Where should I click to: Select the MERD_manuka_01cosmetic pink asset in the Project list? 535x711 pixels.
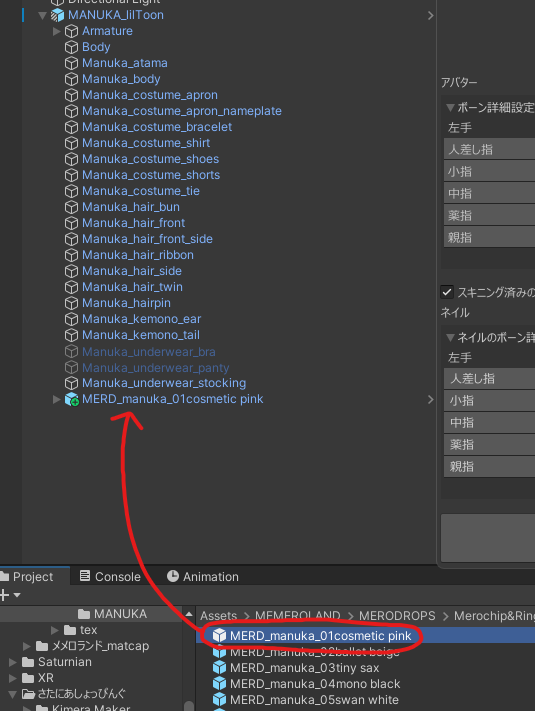coord(365,635)
